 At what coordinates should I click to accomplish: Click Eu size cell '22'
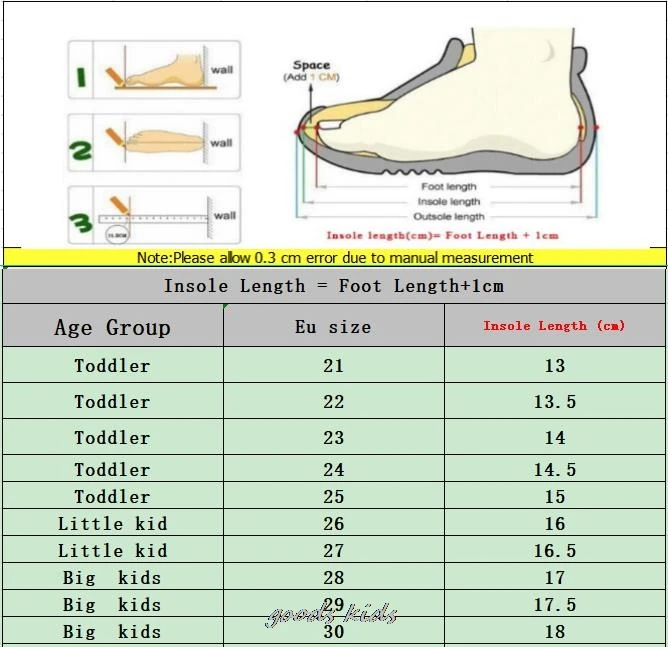334,401
